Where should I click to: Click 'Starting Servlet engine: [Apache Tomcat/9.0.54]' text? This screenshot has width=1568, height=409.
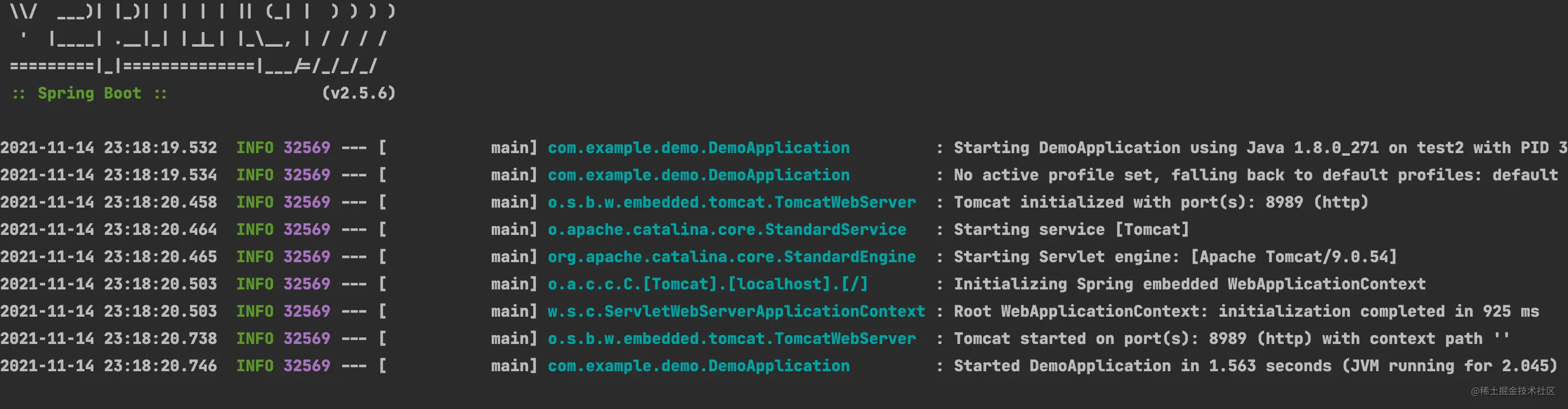[x=1175, y=257]
